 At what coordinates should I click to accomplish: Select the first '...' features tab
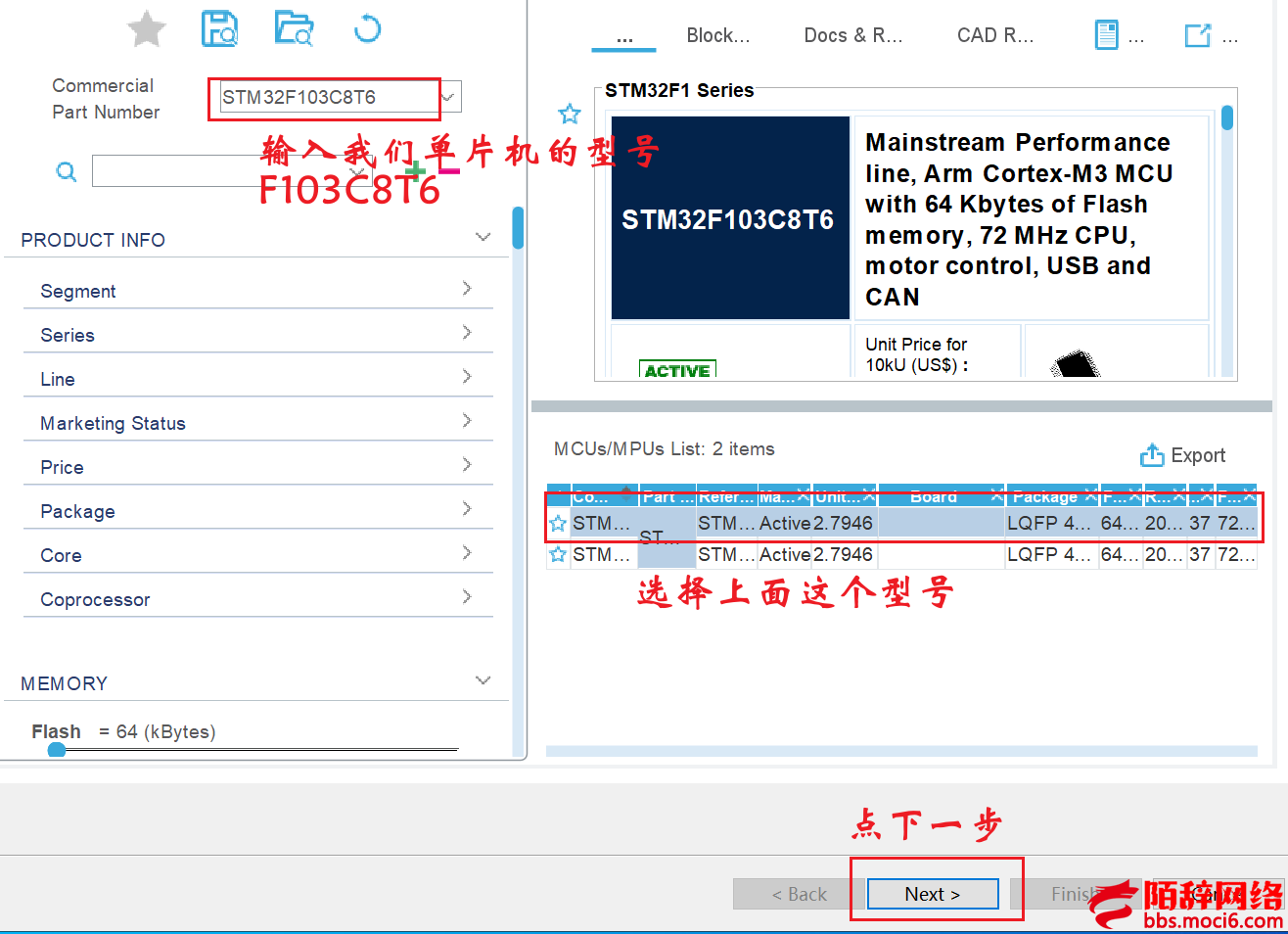pos(624,37)
